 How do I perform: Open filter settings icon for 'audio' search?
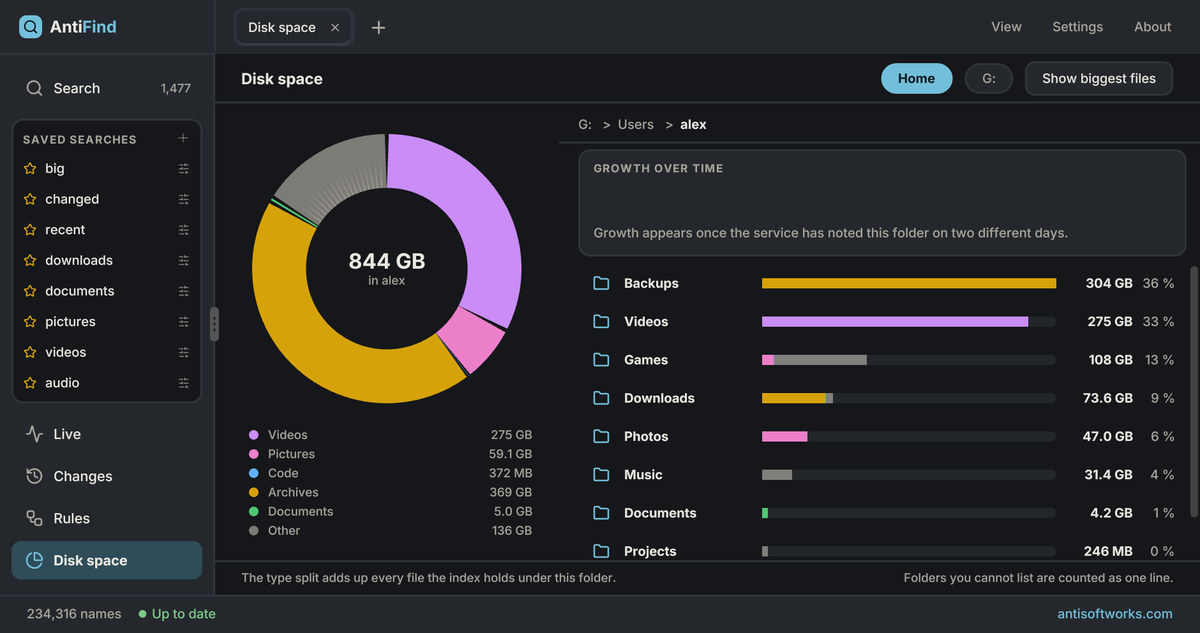184,383
